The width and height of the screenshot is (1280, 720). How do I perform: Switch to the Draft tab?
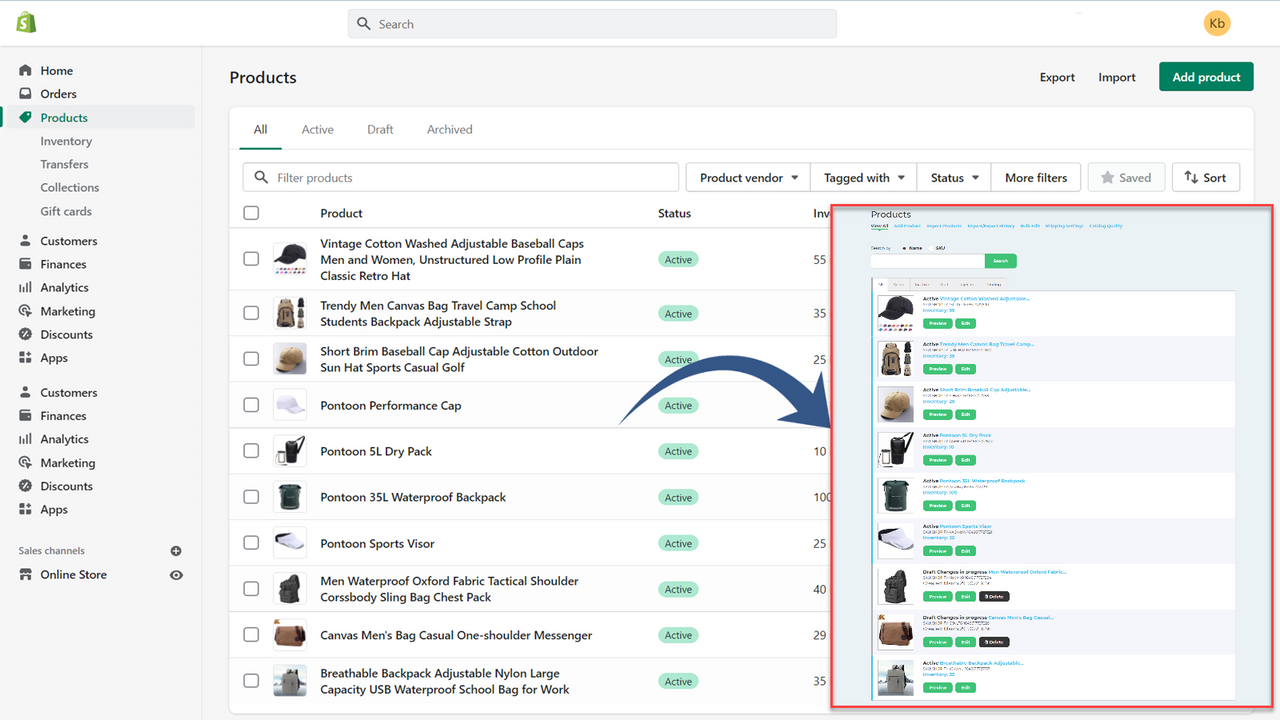tap(380, 130)
